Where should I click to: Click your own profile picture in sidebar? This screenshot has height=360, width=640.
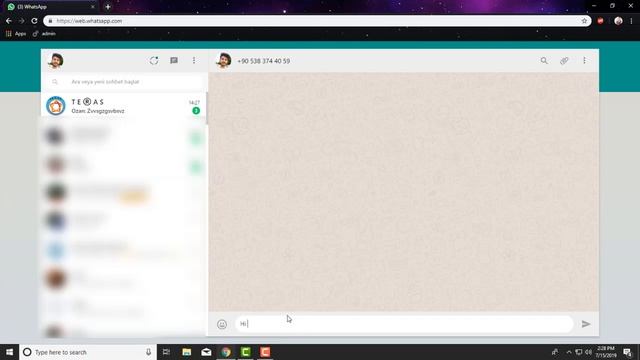pos(56,61)
